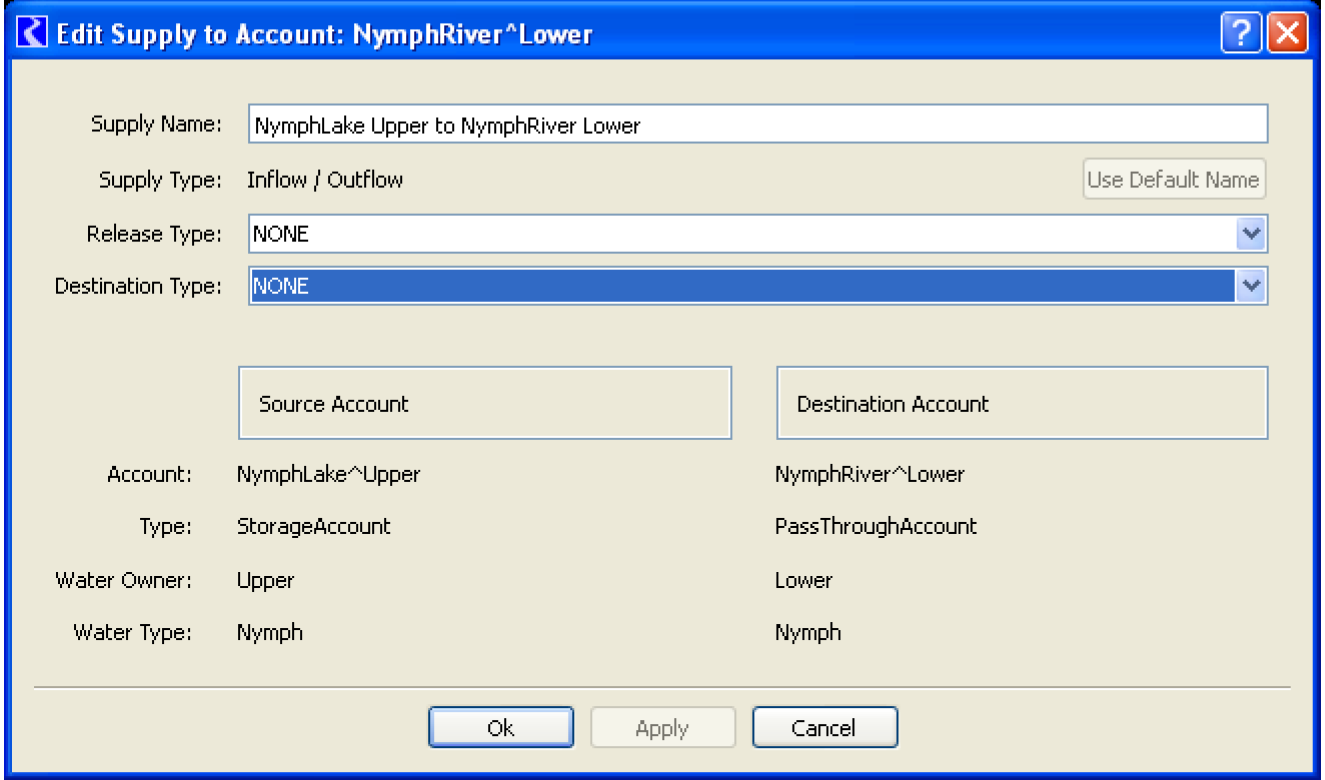This screenshot has width=1325, height=780.
Task: Click the RiverWare icon in the title bar
Action: pyautogui.click(x=33, y=34)
